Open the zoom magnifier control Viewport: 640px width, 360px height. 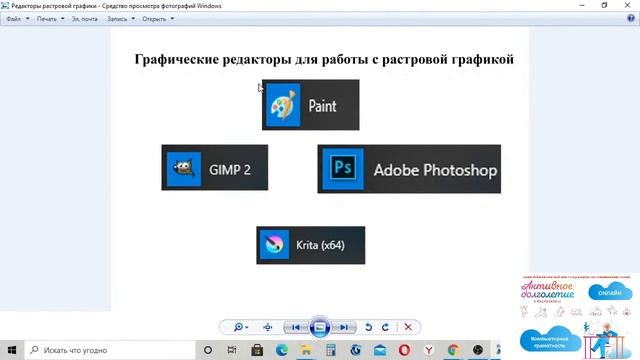coord(240,327)
